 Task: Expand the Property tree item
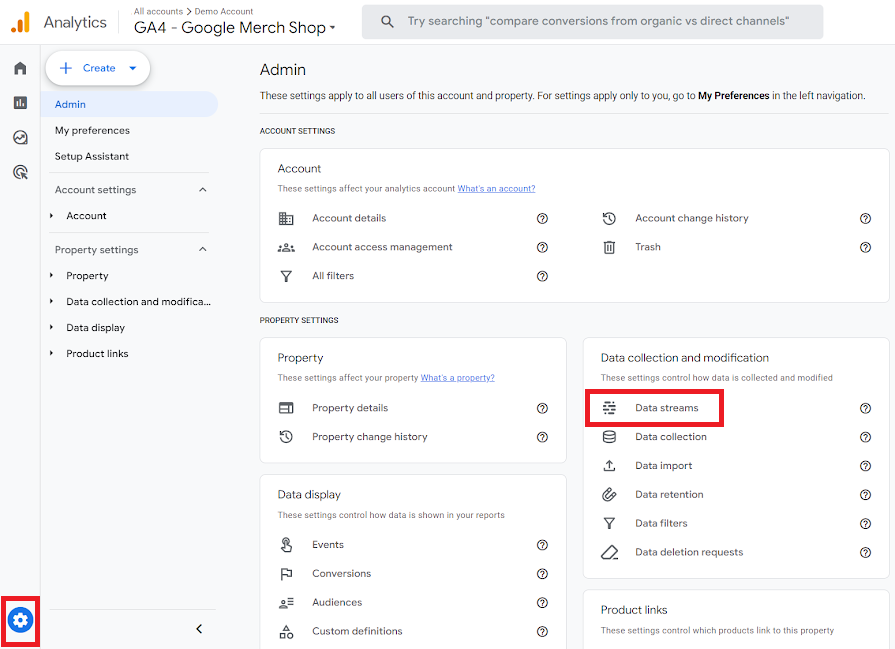(x=51, y=276)
